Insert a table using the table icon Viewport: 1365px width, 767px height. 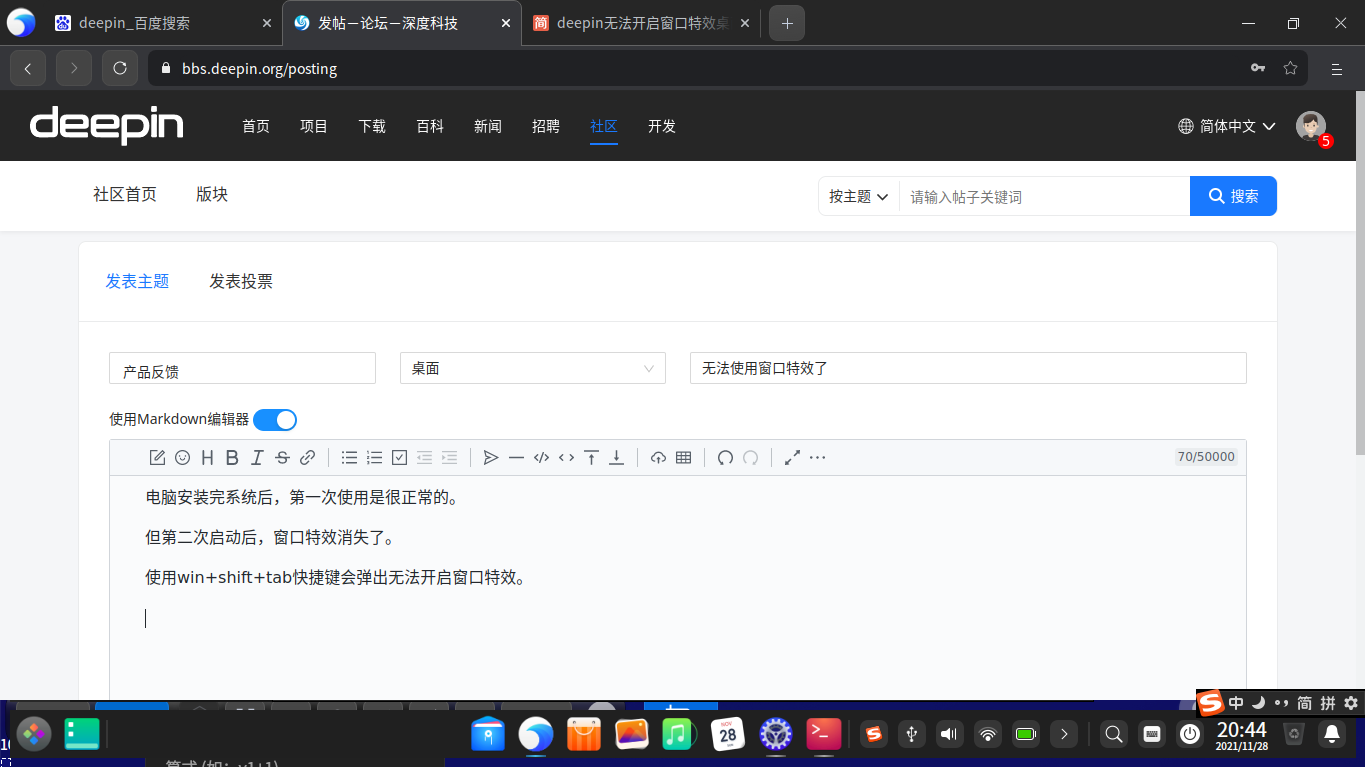coord(683,458)
